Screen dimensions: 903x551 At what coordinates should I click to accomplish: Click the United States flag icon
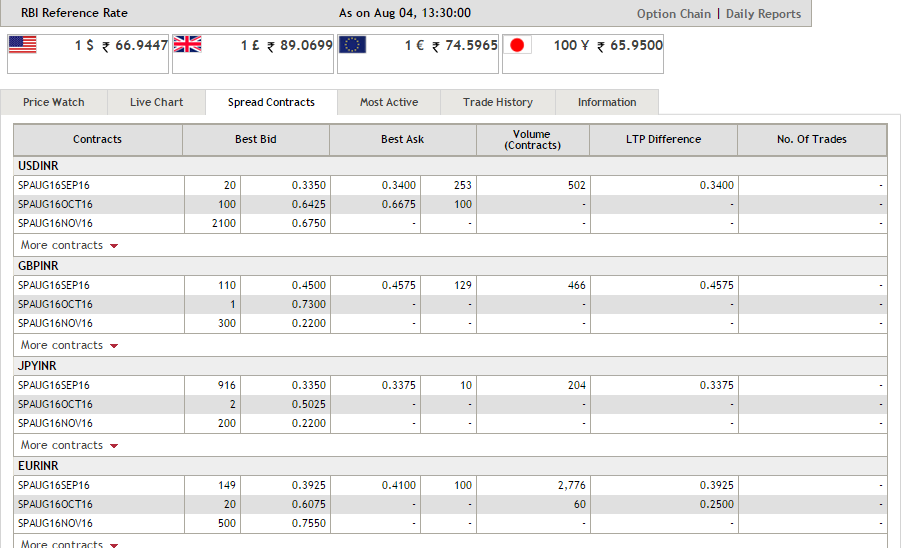[x=22, y=44]
